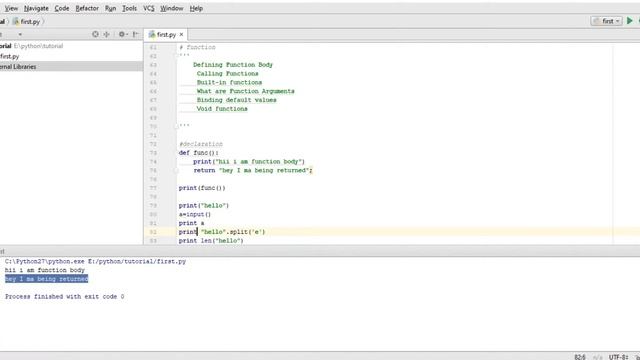Open the Refactor menu
Screen dimensions: 640x360
click(87, 8)
